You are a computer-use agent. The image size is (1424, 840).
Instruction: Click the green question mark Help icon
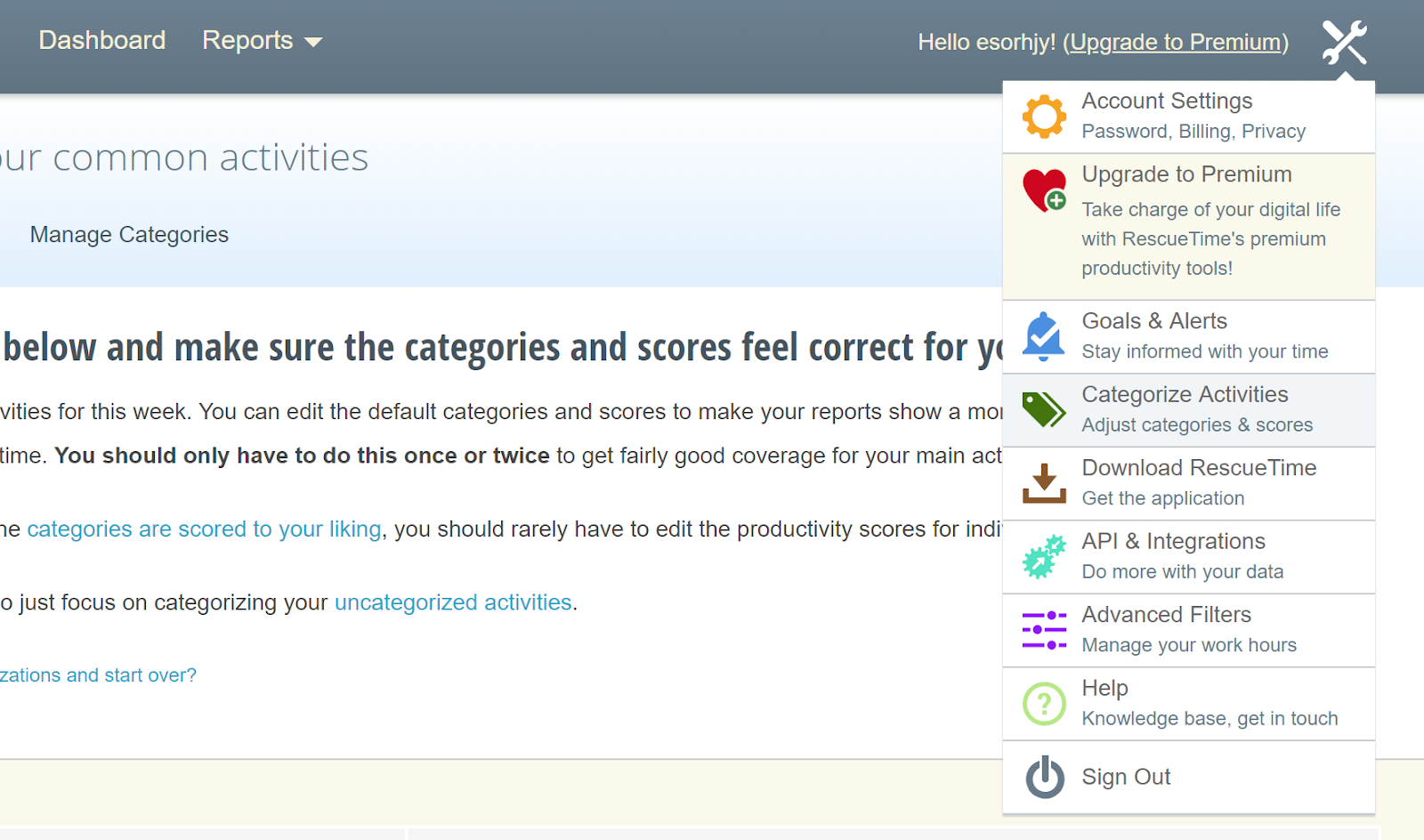[1044, 704]
